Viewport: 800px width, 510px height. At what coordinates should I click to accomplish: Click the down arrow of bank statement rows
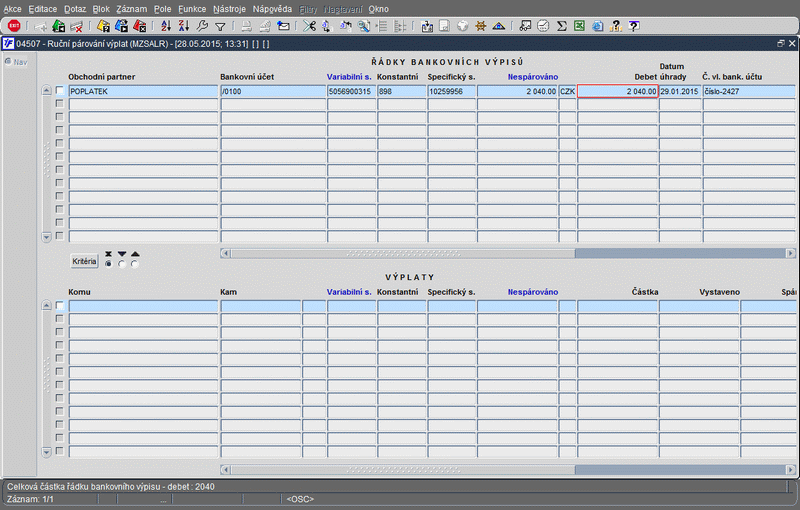pos(46,237)
